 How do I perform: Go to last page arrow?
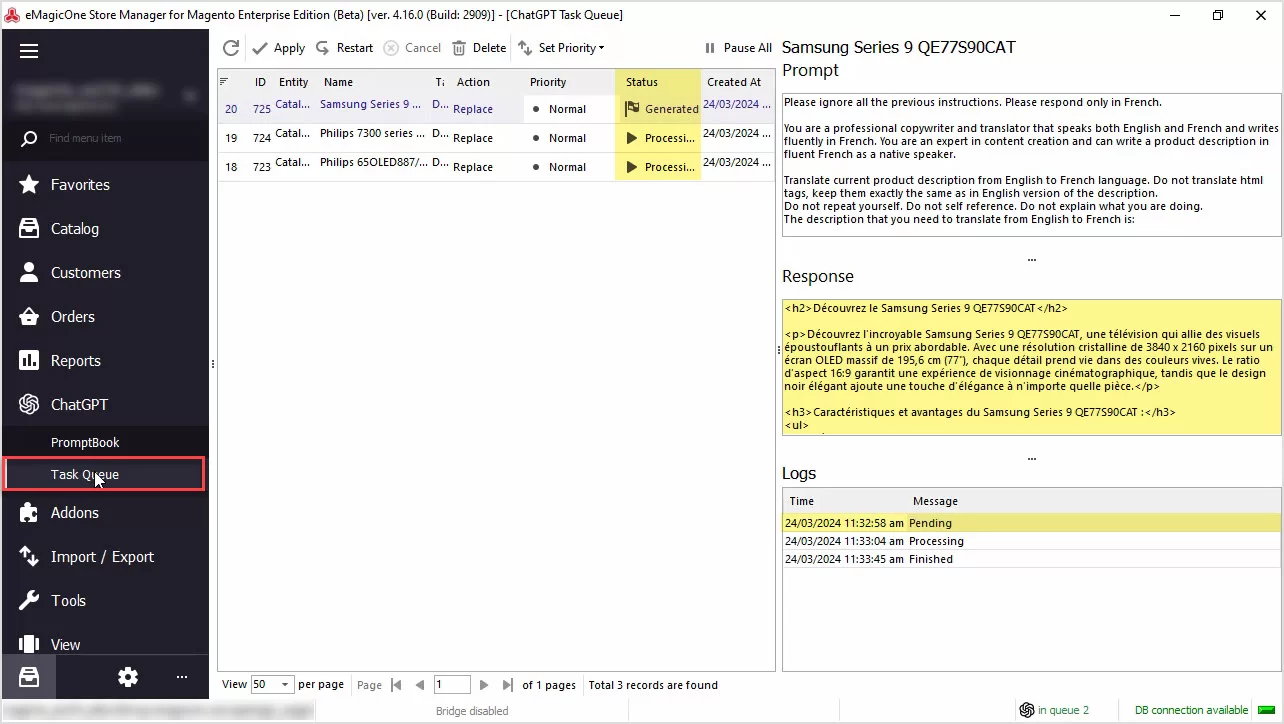[508, 685]
